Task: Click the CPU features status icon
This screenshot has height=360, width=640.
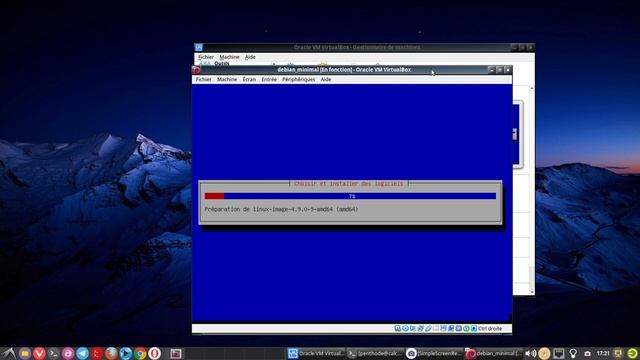Action: [x=458, y=328]
